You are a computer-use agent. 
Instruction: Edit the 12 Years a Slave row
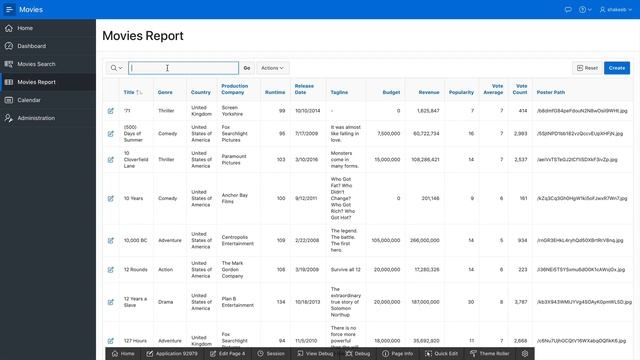point(111,302)
